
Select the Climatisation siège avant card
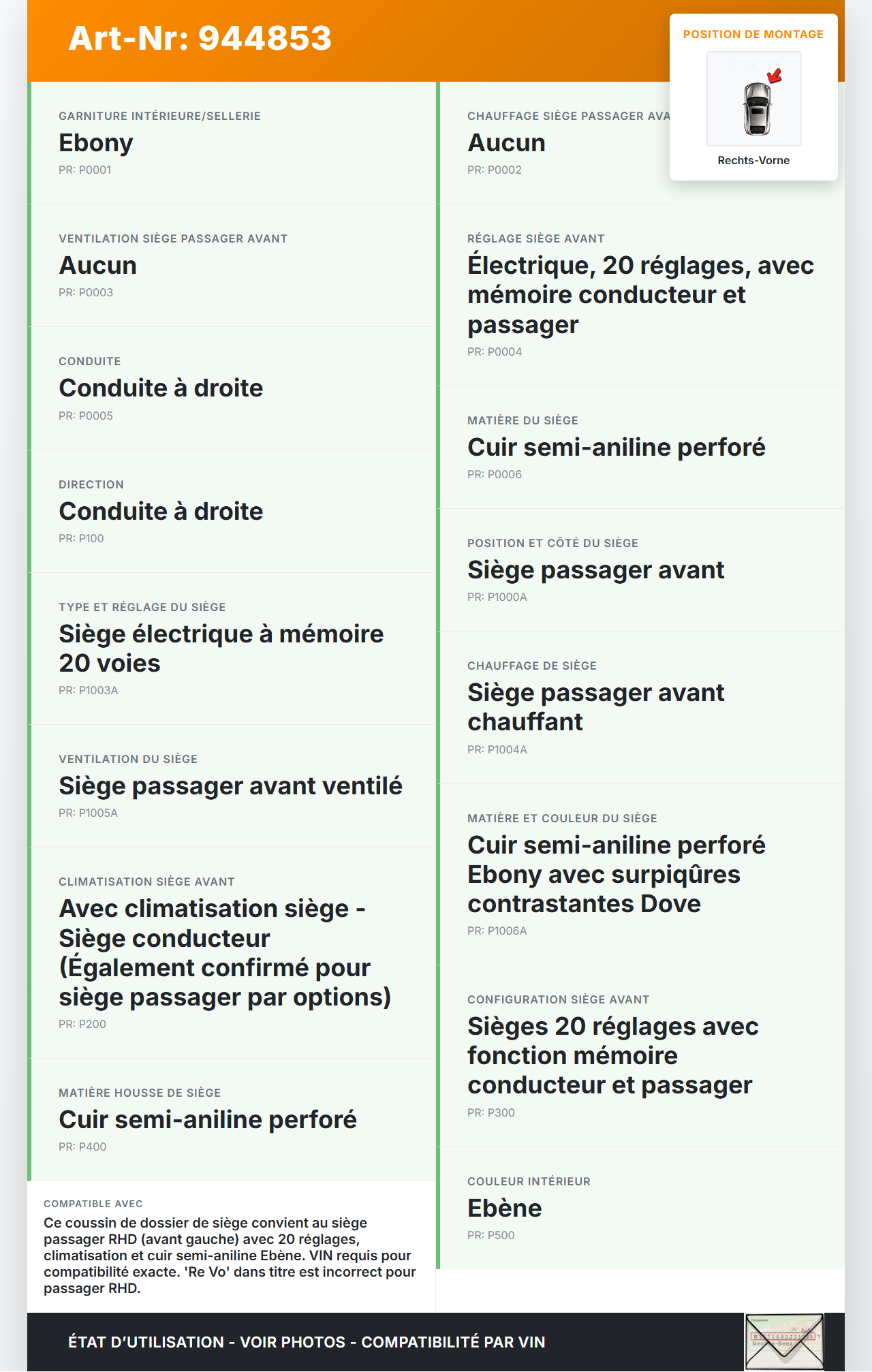tap(232, 952)
